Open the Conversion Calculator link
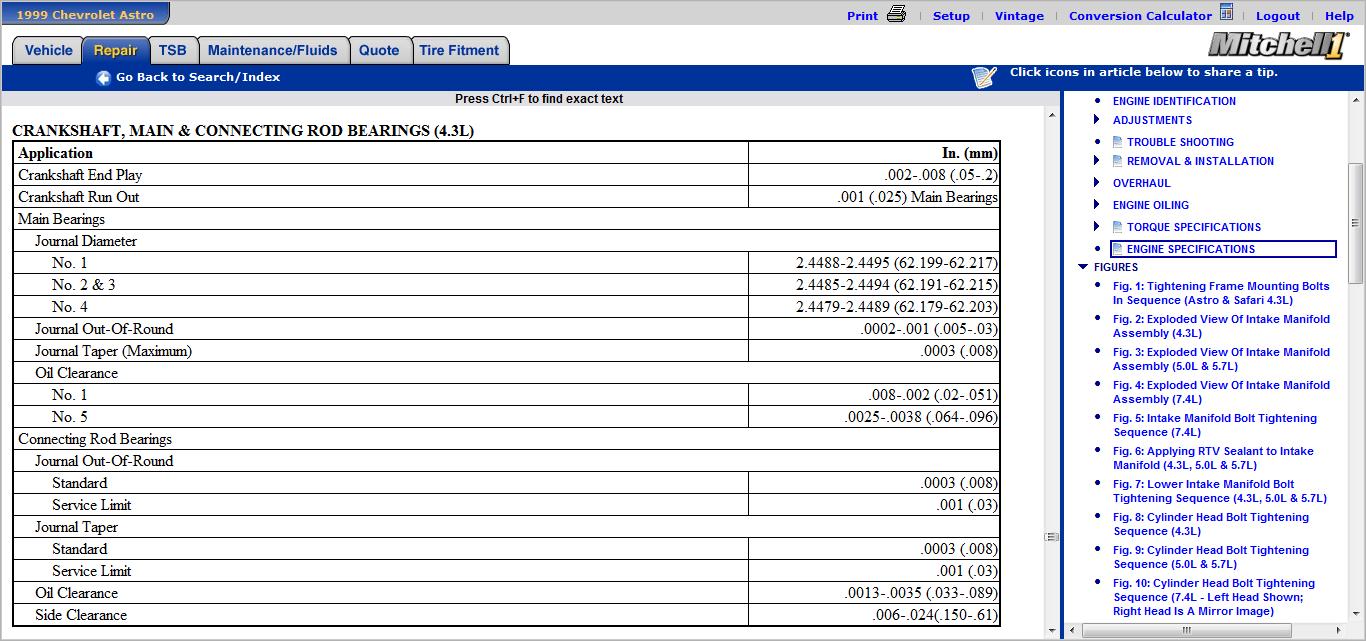This screenshot has height=641, width=1366. (x=1140, y=16)
